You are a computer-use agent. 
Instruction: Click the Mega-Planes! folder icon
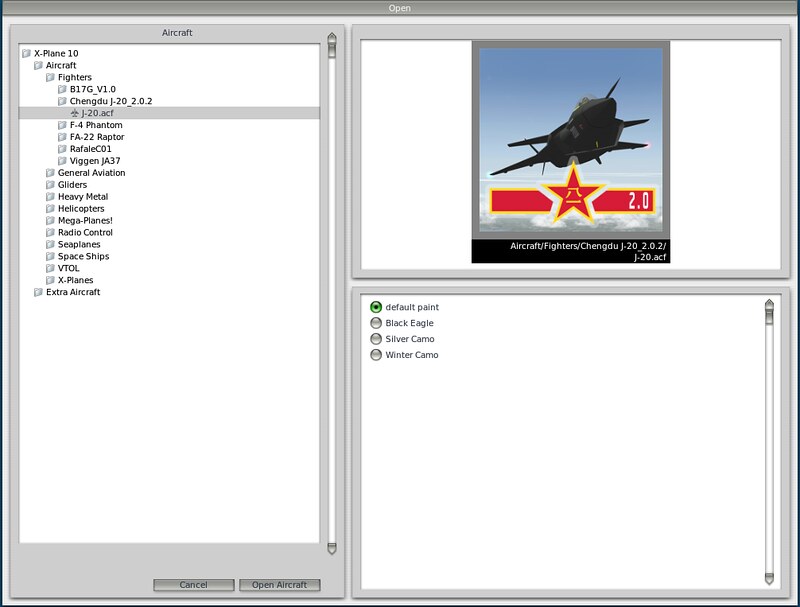click(50, 220)
